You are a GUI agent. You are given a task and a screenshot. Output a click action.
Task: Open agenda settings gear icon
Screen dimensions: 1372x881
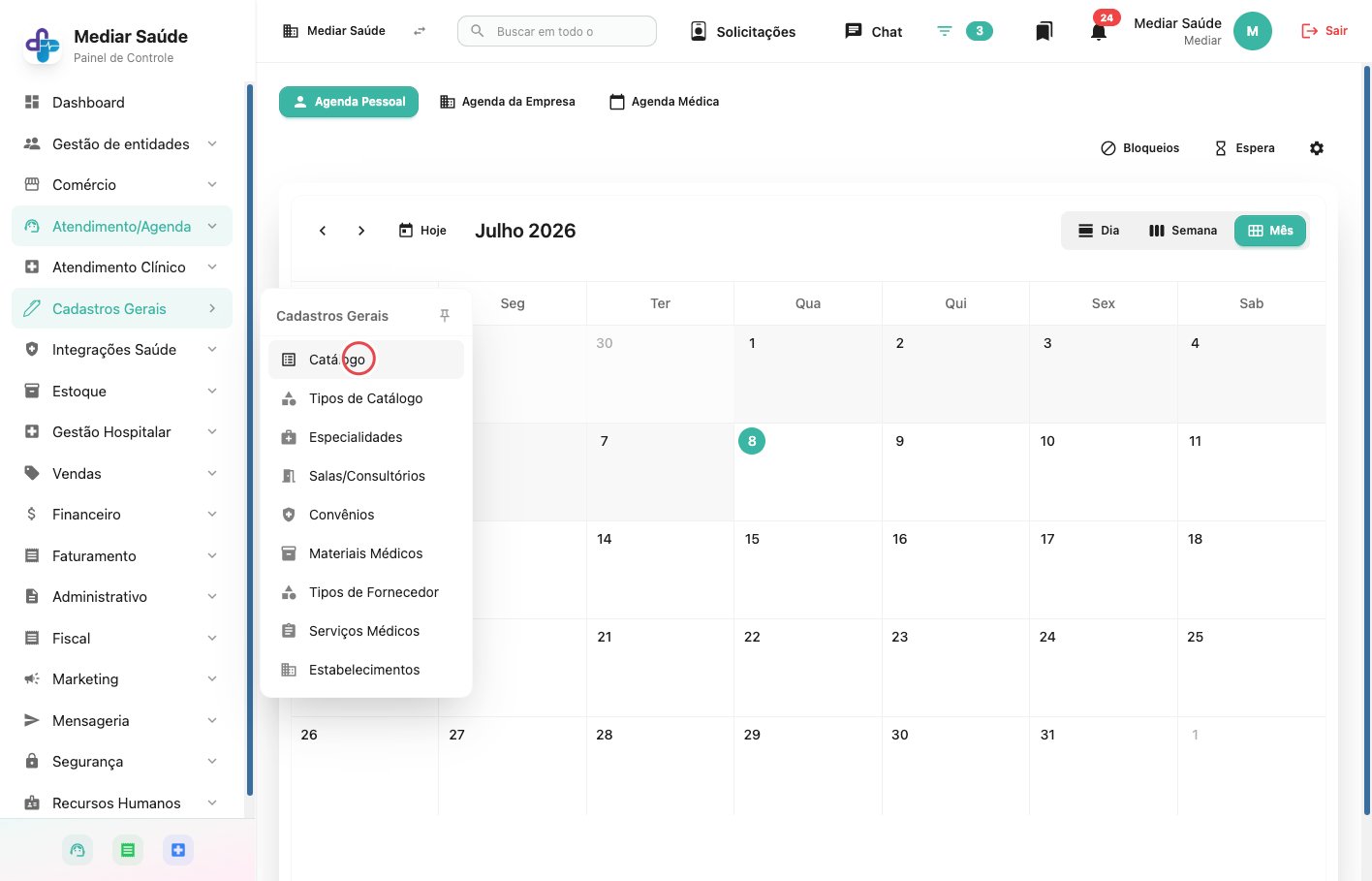pyautogui.click(x=1316, y=148)
